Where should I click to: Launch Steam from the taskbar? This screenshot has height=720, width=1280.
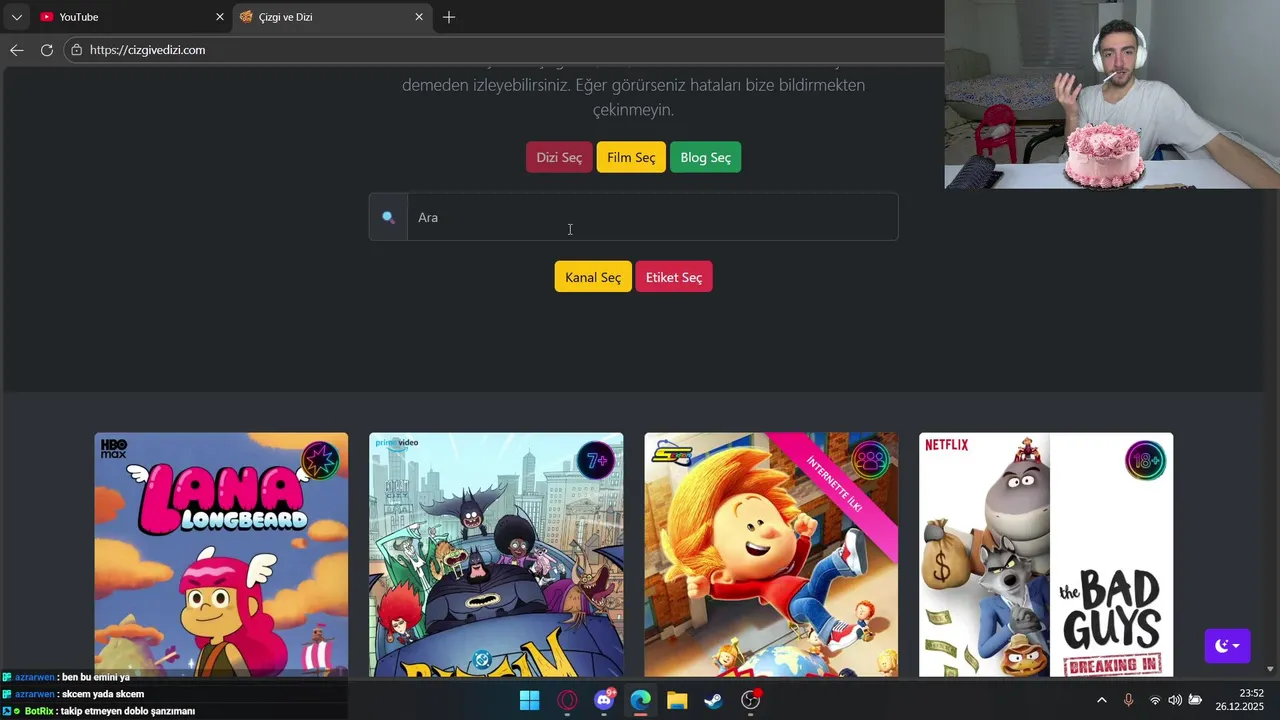pyautogui.click(x=714, y=700)
